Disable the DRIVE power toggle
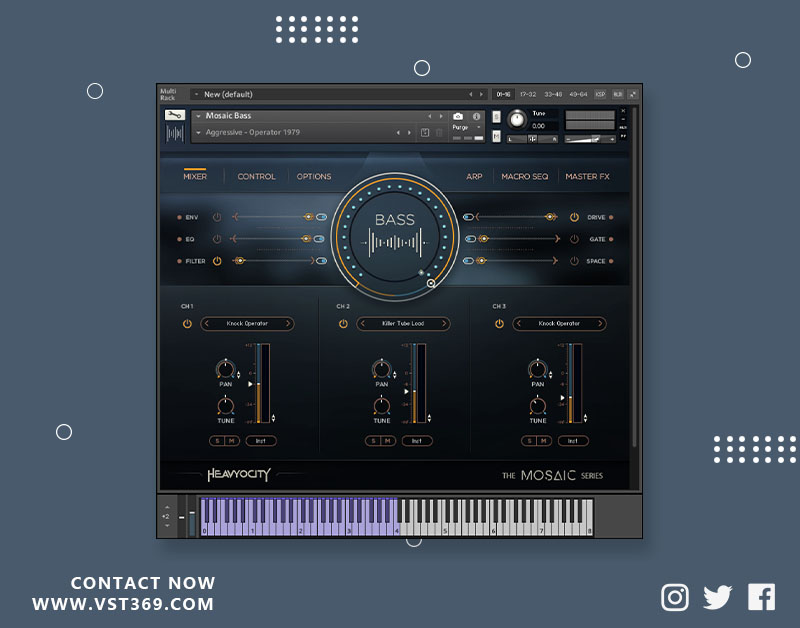 [x=574, y=217]
